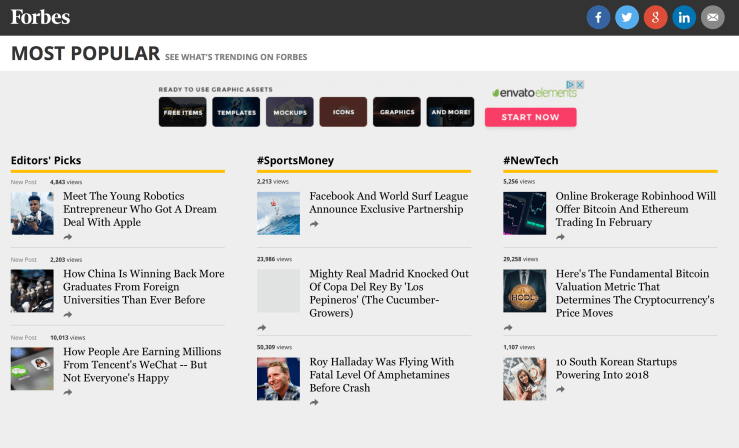This screenshot has width=739, height=448.
Task: Click share arrow under Tencent WeChat article
Action: pos(68,392)
